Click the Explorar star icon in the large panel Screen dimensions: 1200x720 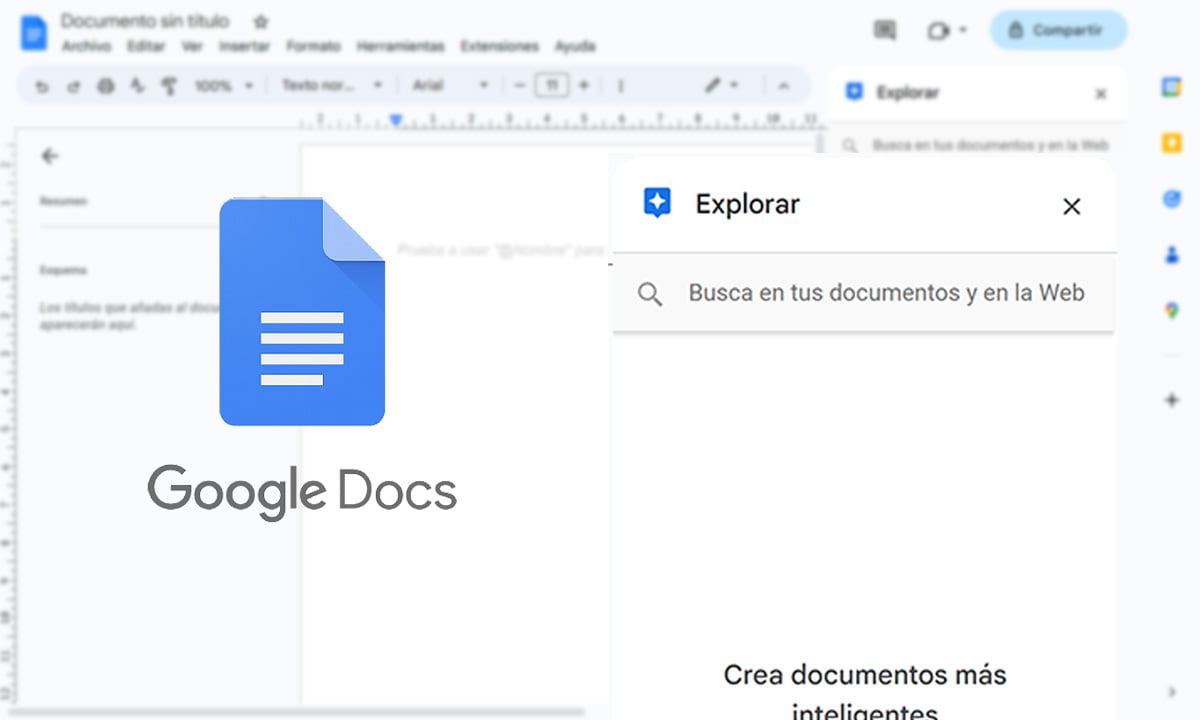coord(657,203)
